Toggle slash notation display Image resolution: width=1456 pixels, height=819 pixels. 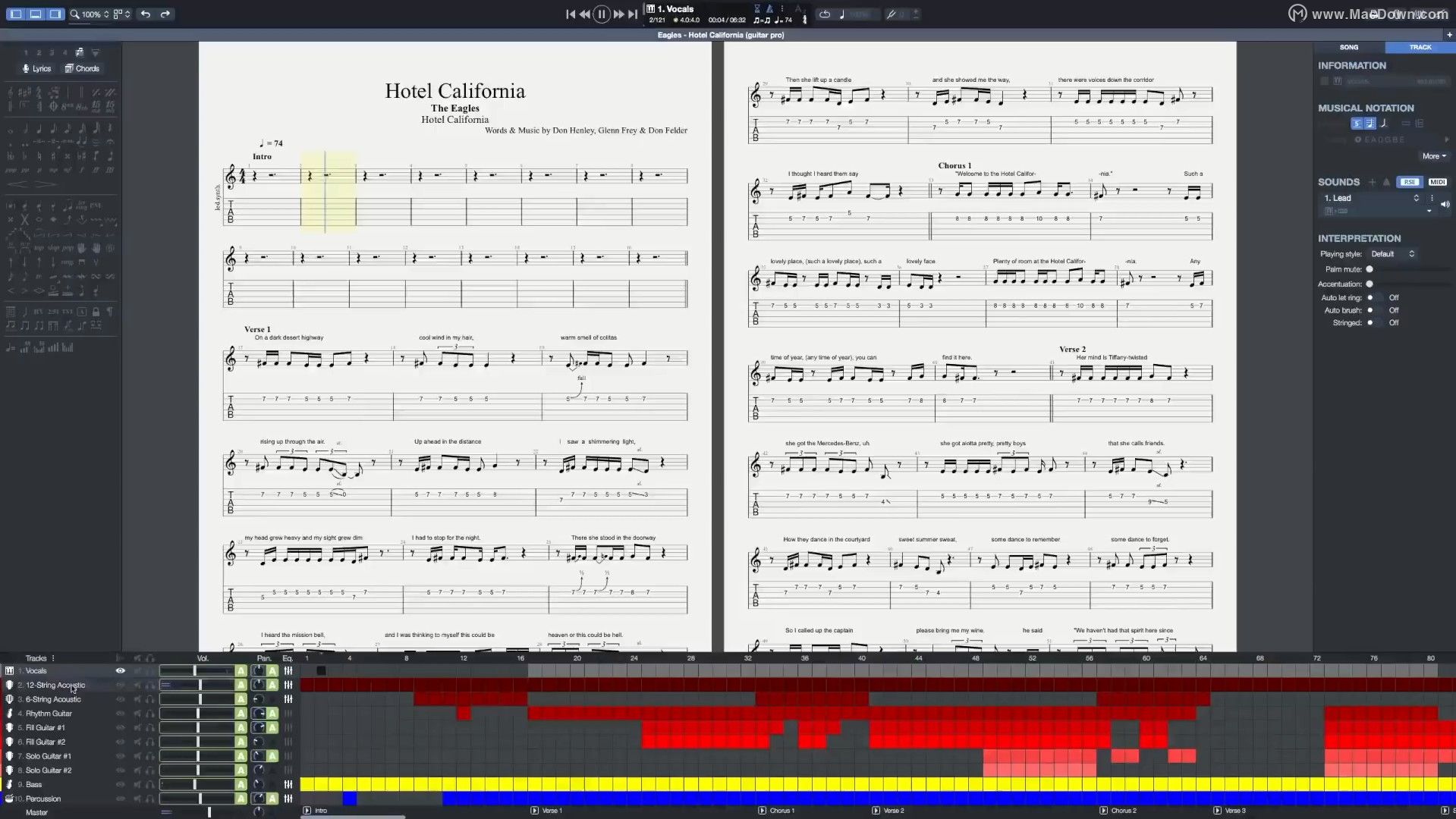click(1383, 123)
